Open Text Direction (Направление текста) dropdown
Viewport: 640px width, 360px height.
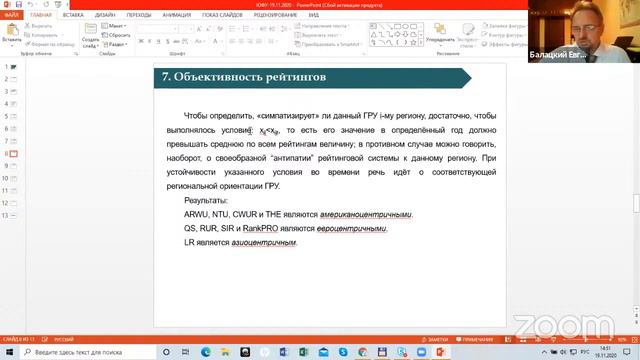322,26
